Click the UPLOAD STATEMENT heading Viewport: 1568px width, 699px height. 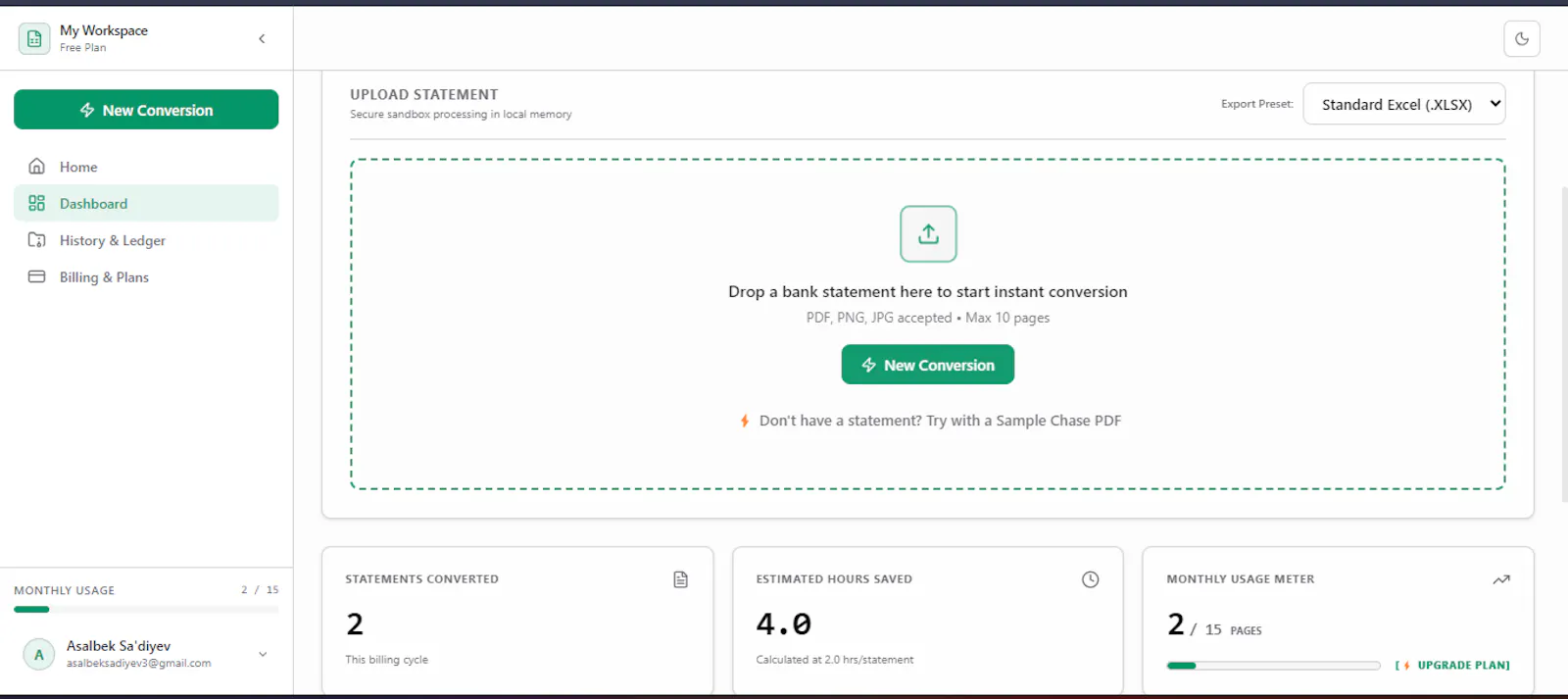click(424, 94)
